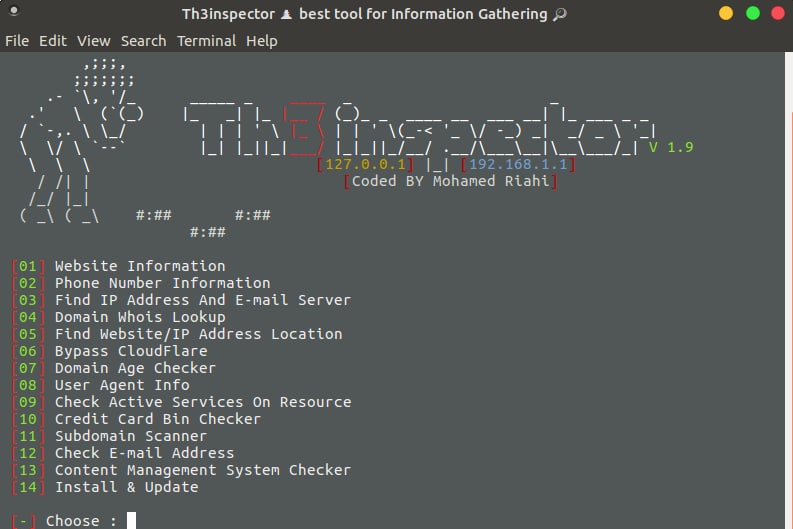This screenshot has height=529, width=793.
Task: Click the 'Phone Number Information' line
Action: pos(162,283)
